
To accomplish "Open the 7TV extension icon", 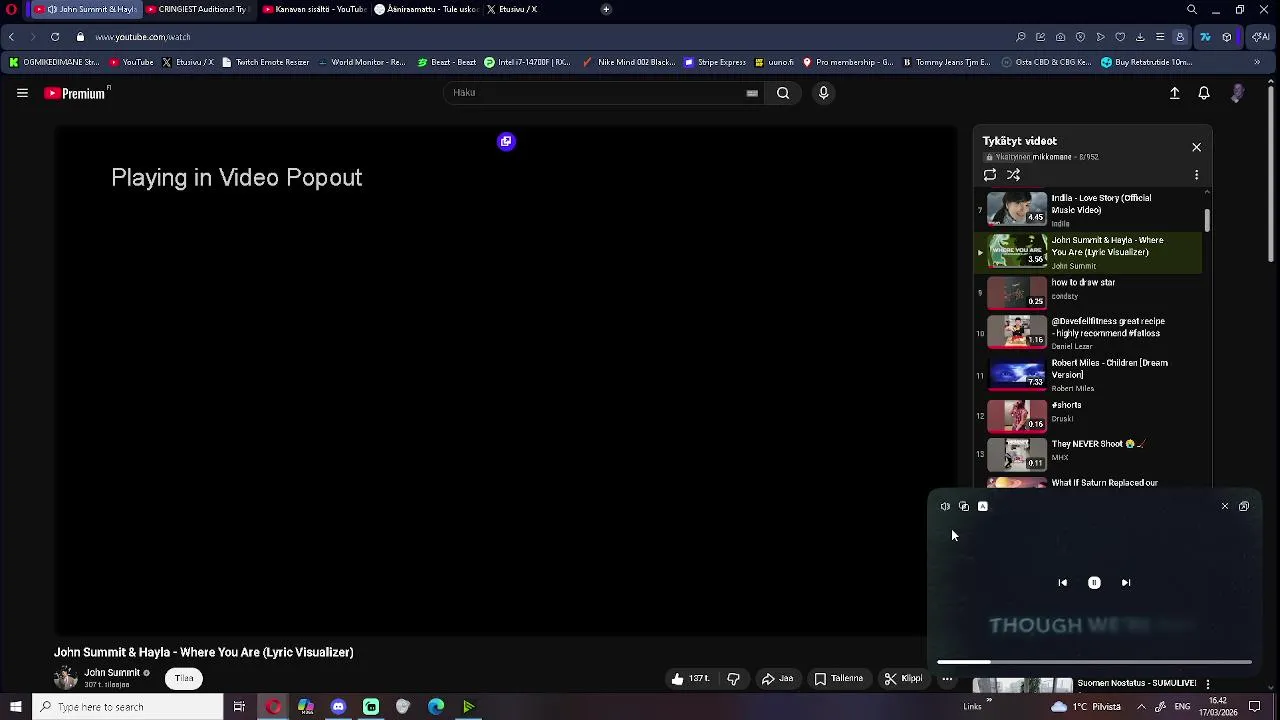I will click(1205, 37).
